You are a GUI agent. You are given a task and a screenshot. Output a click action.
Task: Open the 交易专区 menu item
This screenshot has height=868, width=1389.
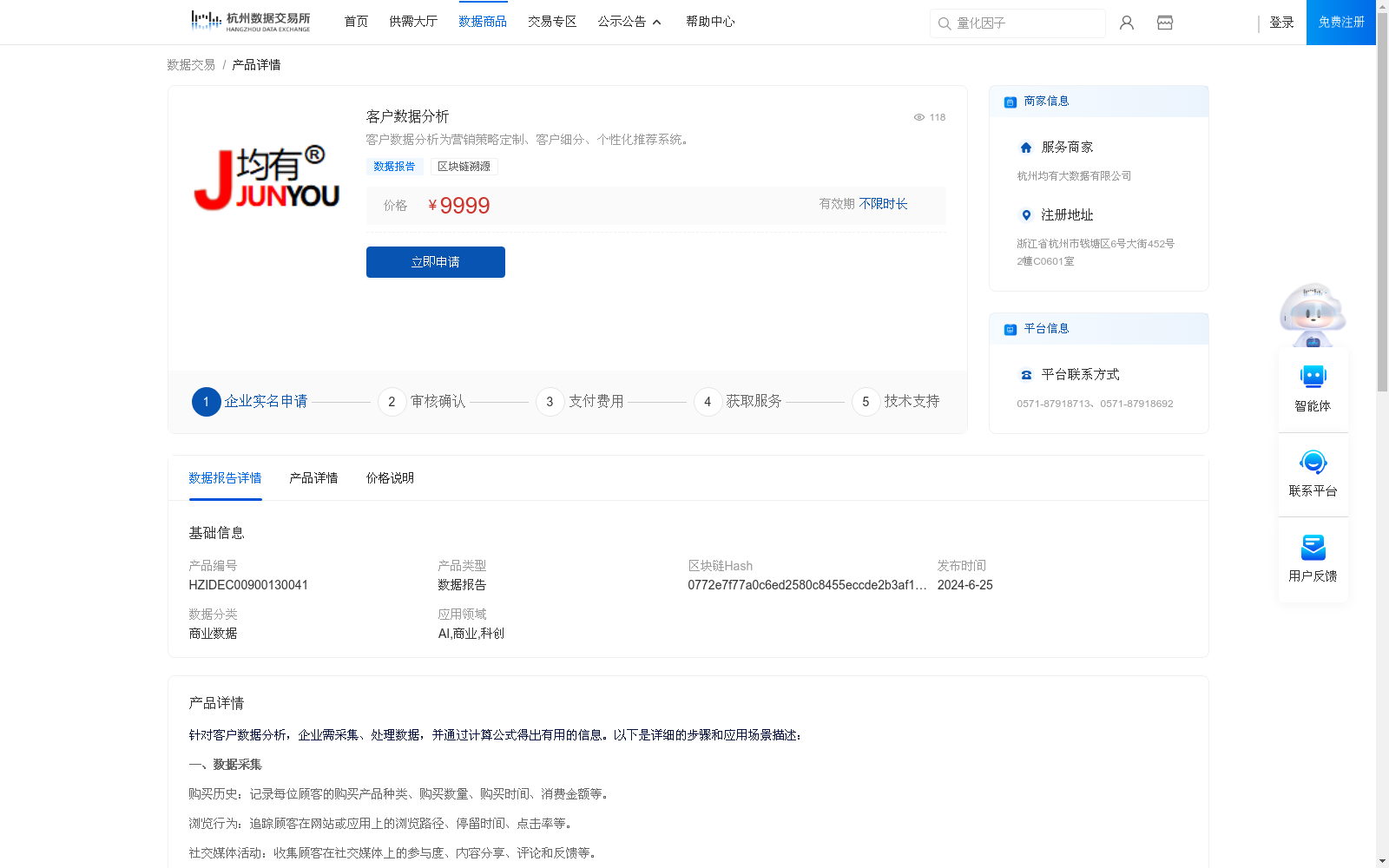pos(552,22)
